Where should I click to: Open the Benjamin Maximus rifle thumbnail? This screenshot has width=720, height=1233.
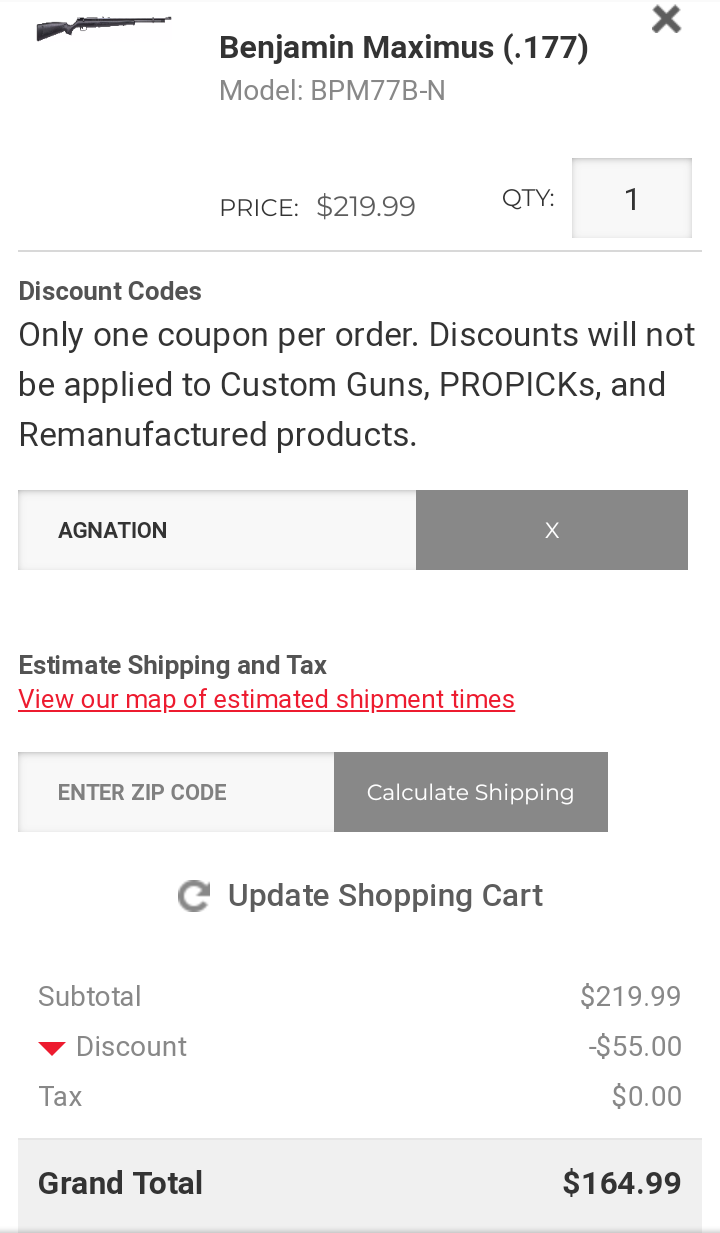coord(104,29)
